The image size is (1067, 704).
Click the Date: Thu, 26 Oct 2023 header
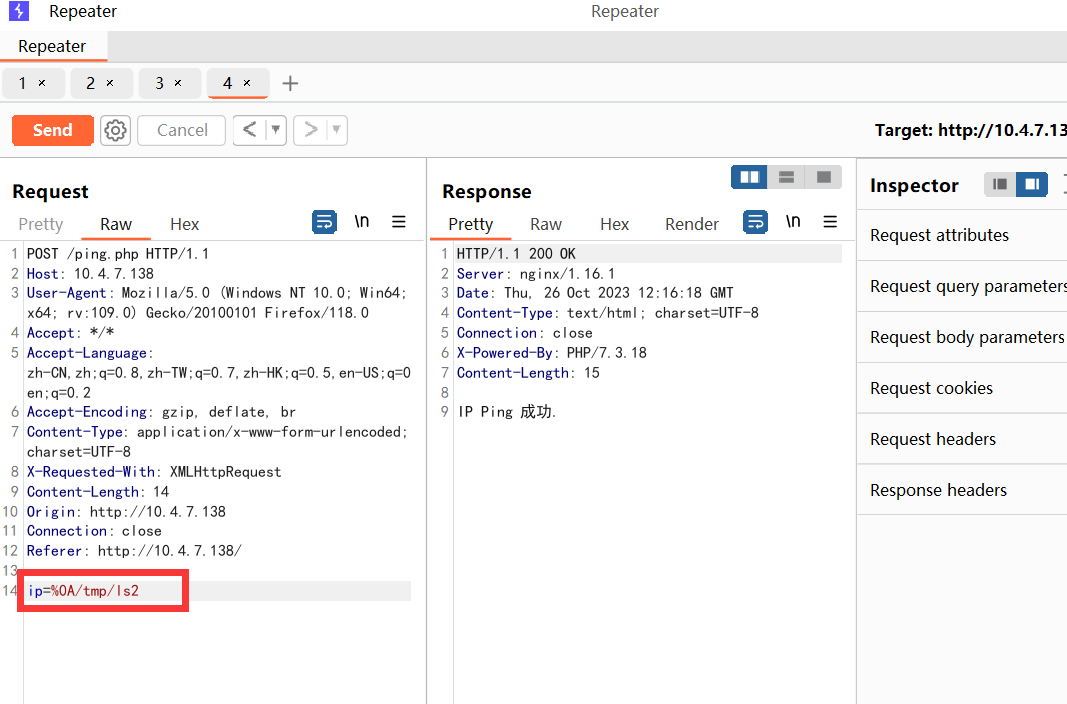(x=595, y=292)
